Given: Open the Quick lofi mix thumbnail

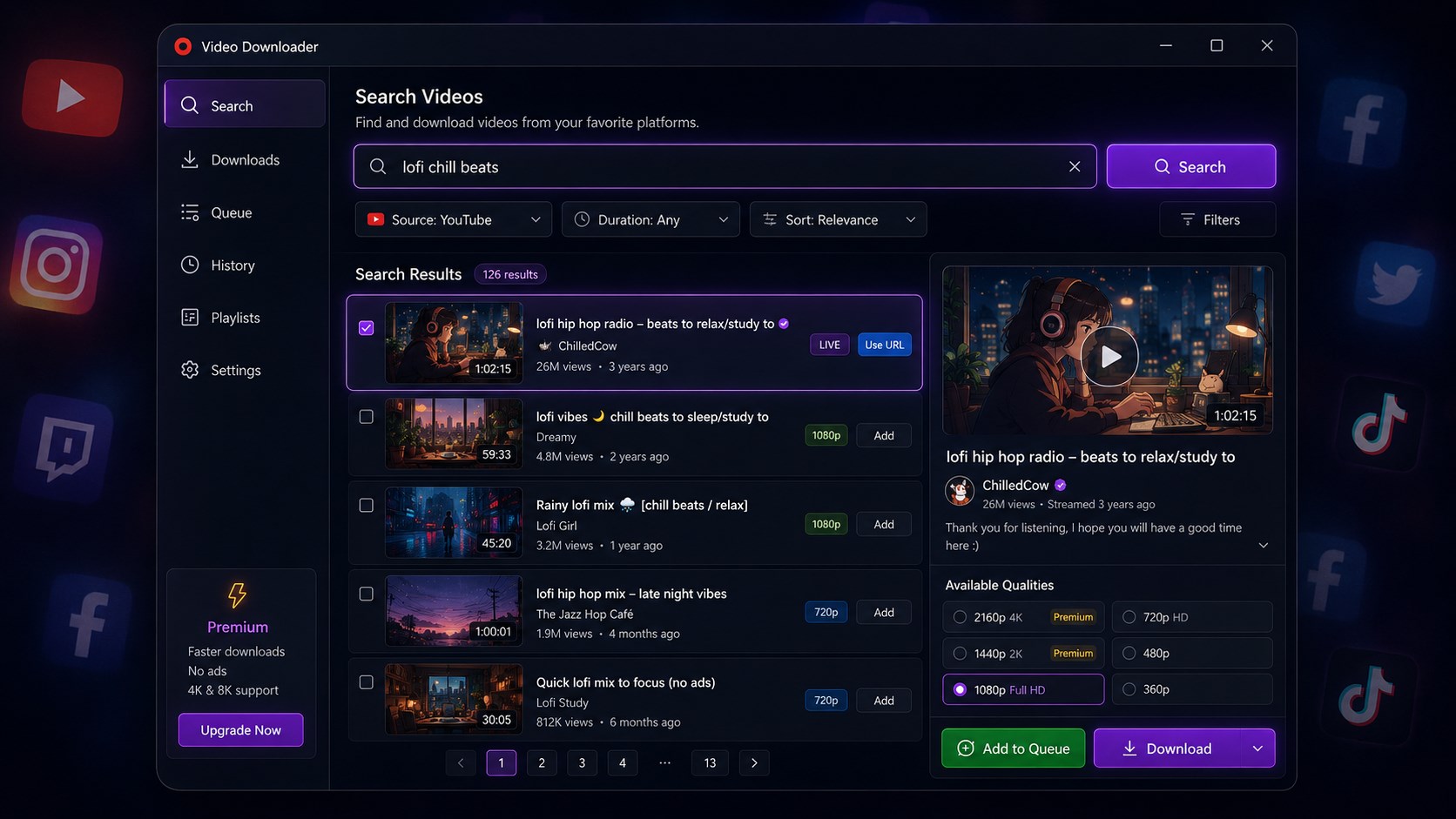Looking at the screenshot, I should click(x=454, y=699).
